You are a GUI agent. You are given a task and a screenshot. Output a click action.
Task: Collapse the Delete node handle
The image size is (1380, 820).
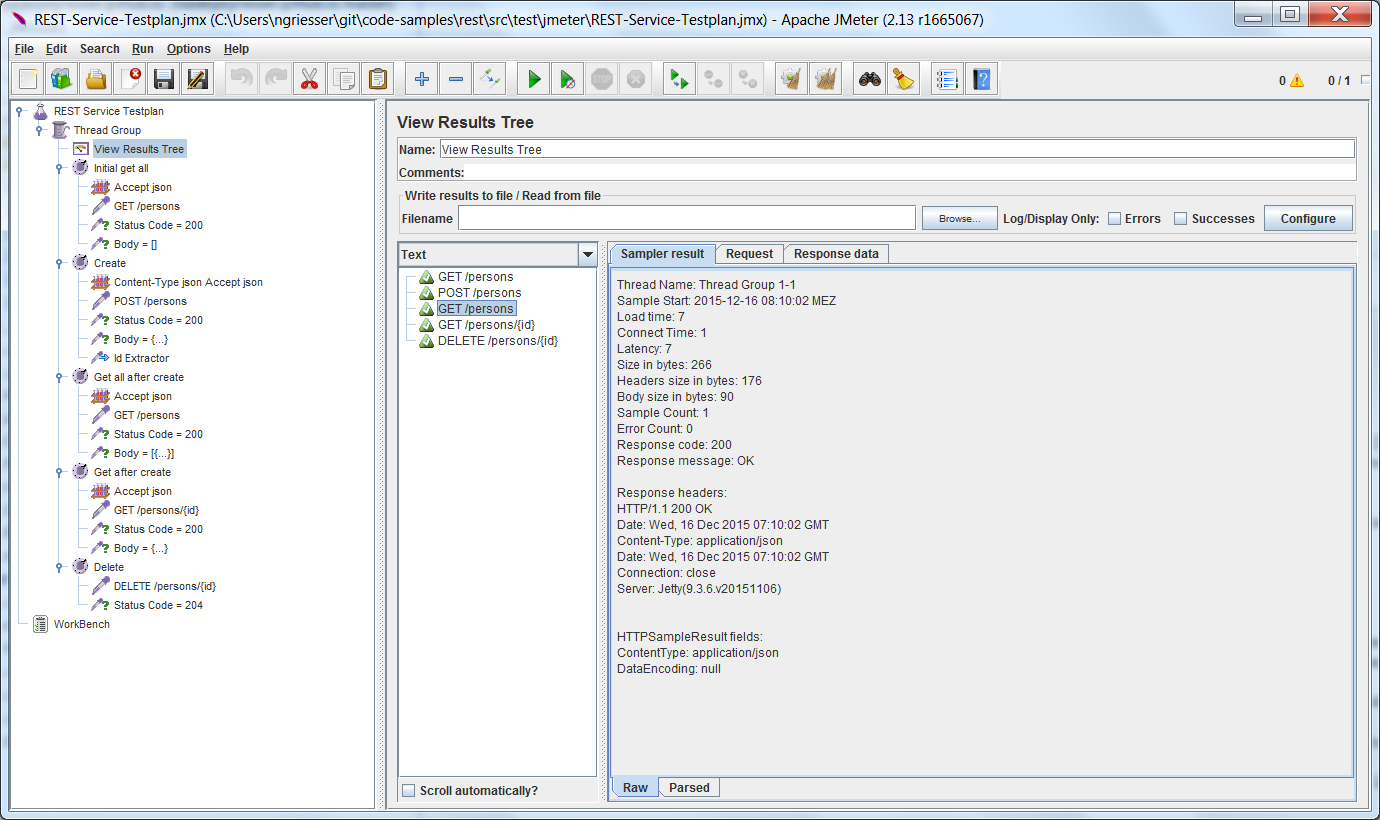(x=59, y=567)
